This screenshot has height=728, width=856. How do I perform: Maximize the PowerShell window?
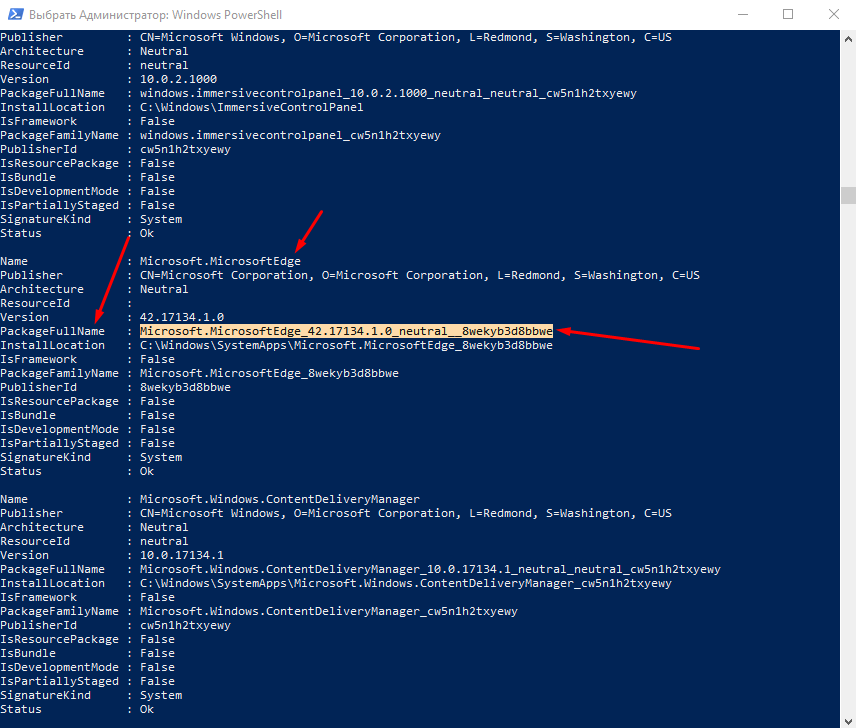click(x=788, y=14)
